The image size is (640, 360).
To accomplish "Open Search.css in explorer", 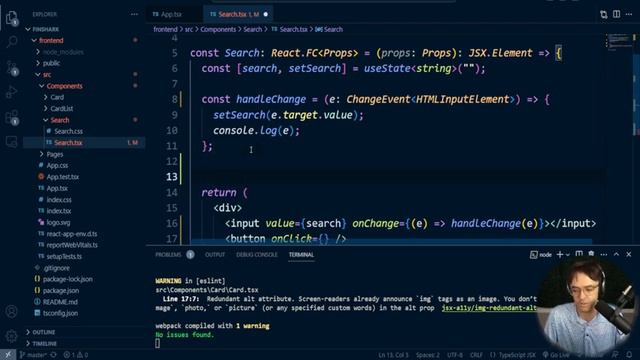I will point(68,131).
